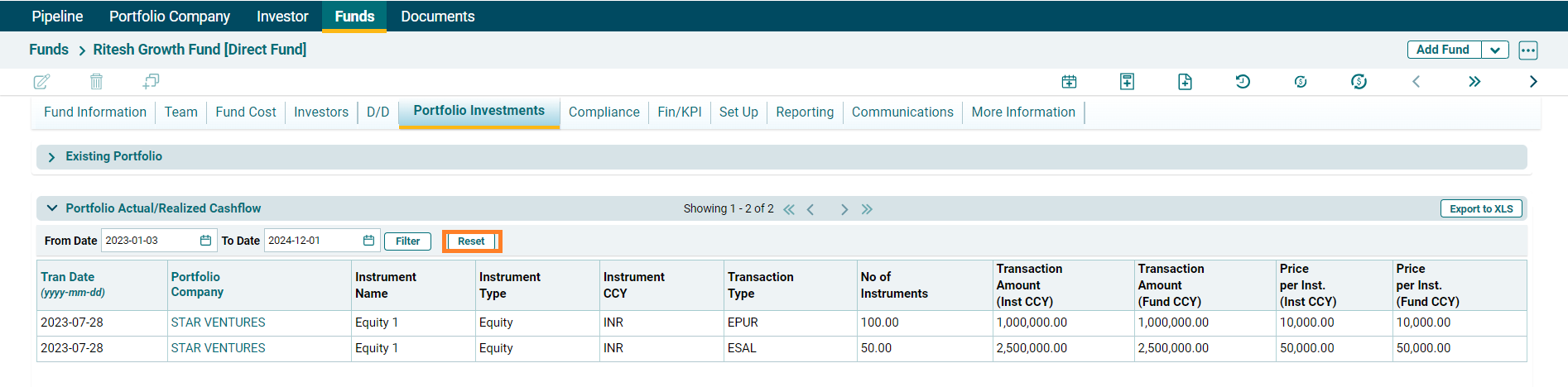
Task: Open the From Date calendar picker
Action: 205,241
